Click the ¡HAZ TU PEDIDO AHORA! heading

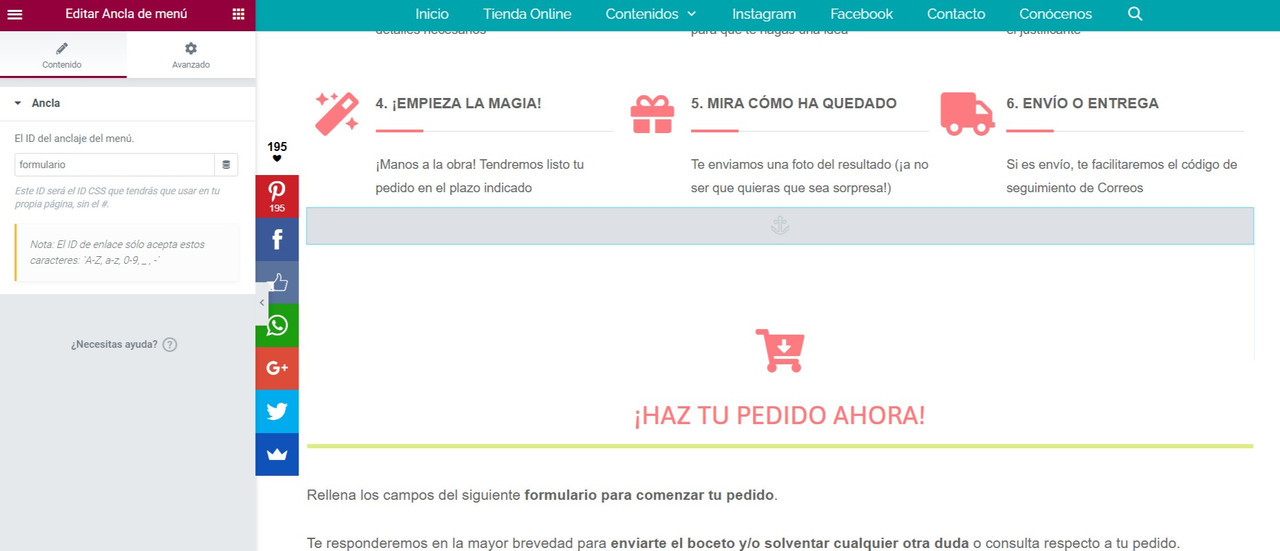tap(780, 415)
